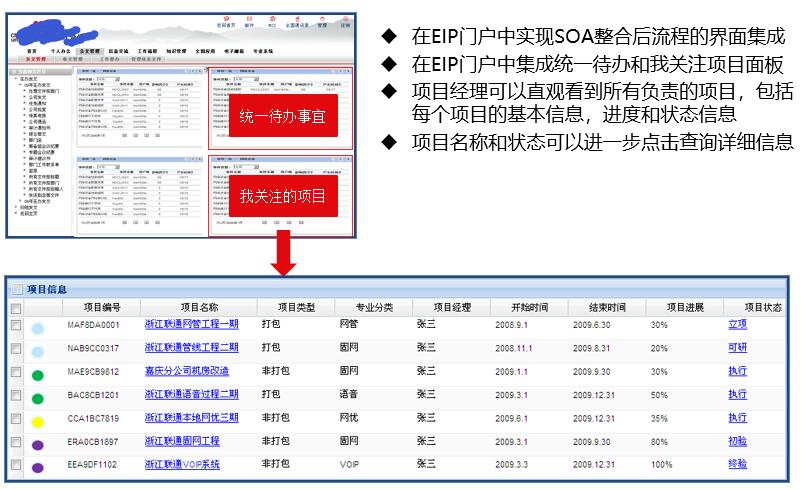Click 执行 status for 浙江联通本地网优三期
This screenshot has width=804, height=490.
click(x=738, y=418)
